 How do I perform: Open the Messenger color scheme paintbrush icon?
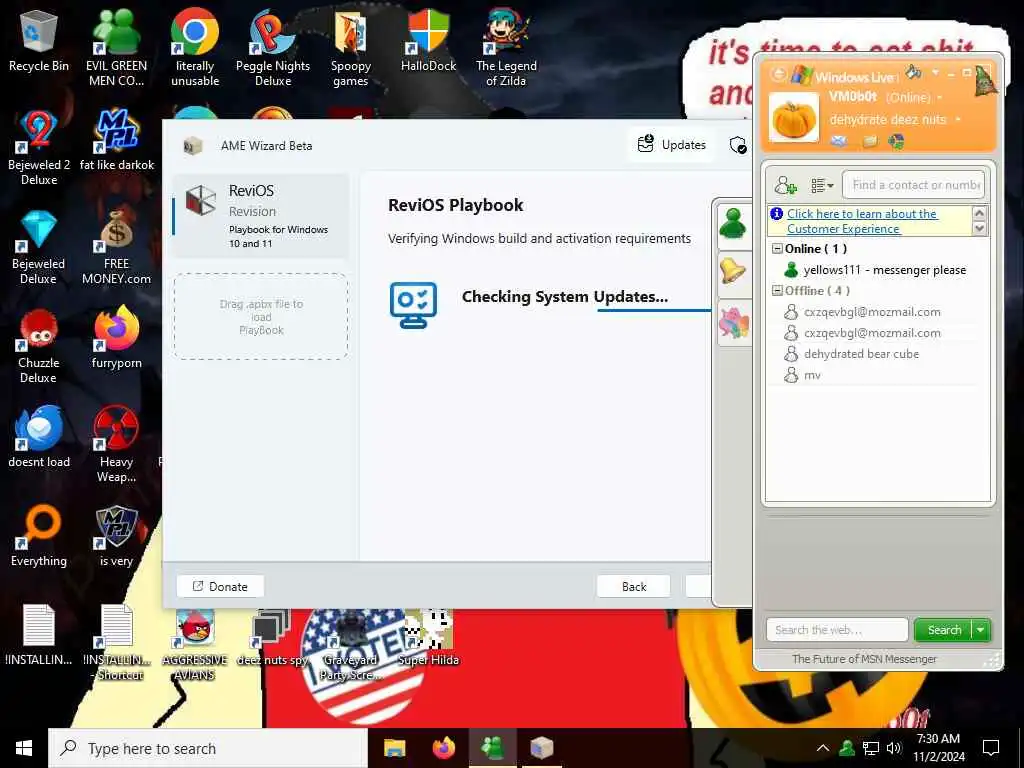913,72
